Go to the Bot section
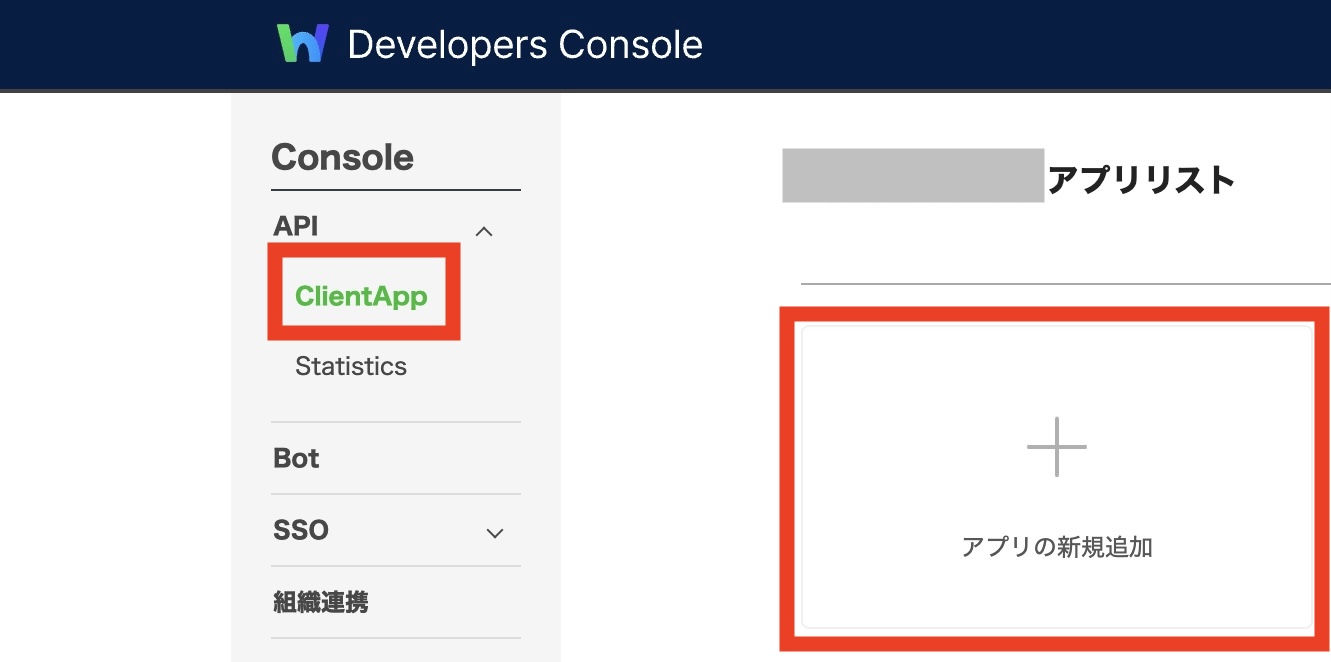The height and width of the screenshot is (662, 1331). coord(296,458)
